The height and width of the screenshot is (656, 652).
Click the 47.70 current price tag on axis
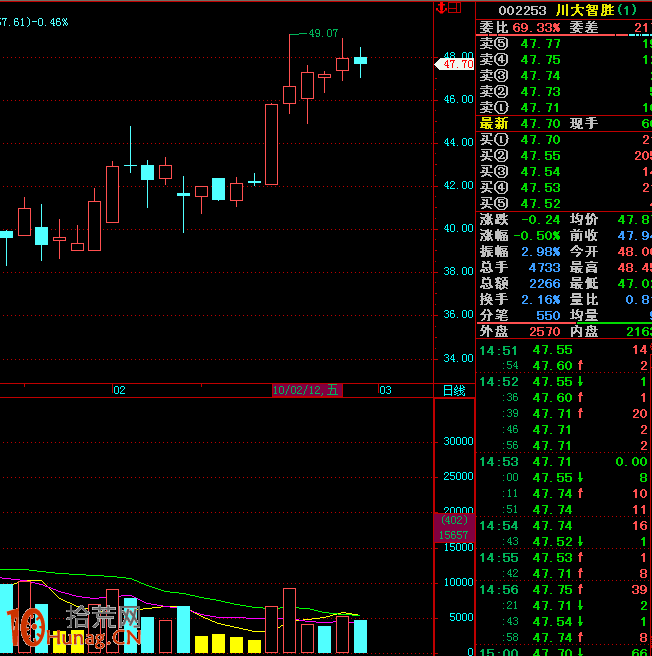pyautogui.click(x=456, y=64)
